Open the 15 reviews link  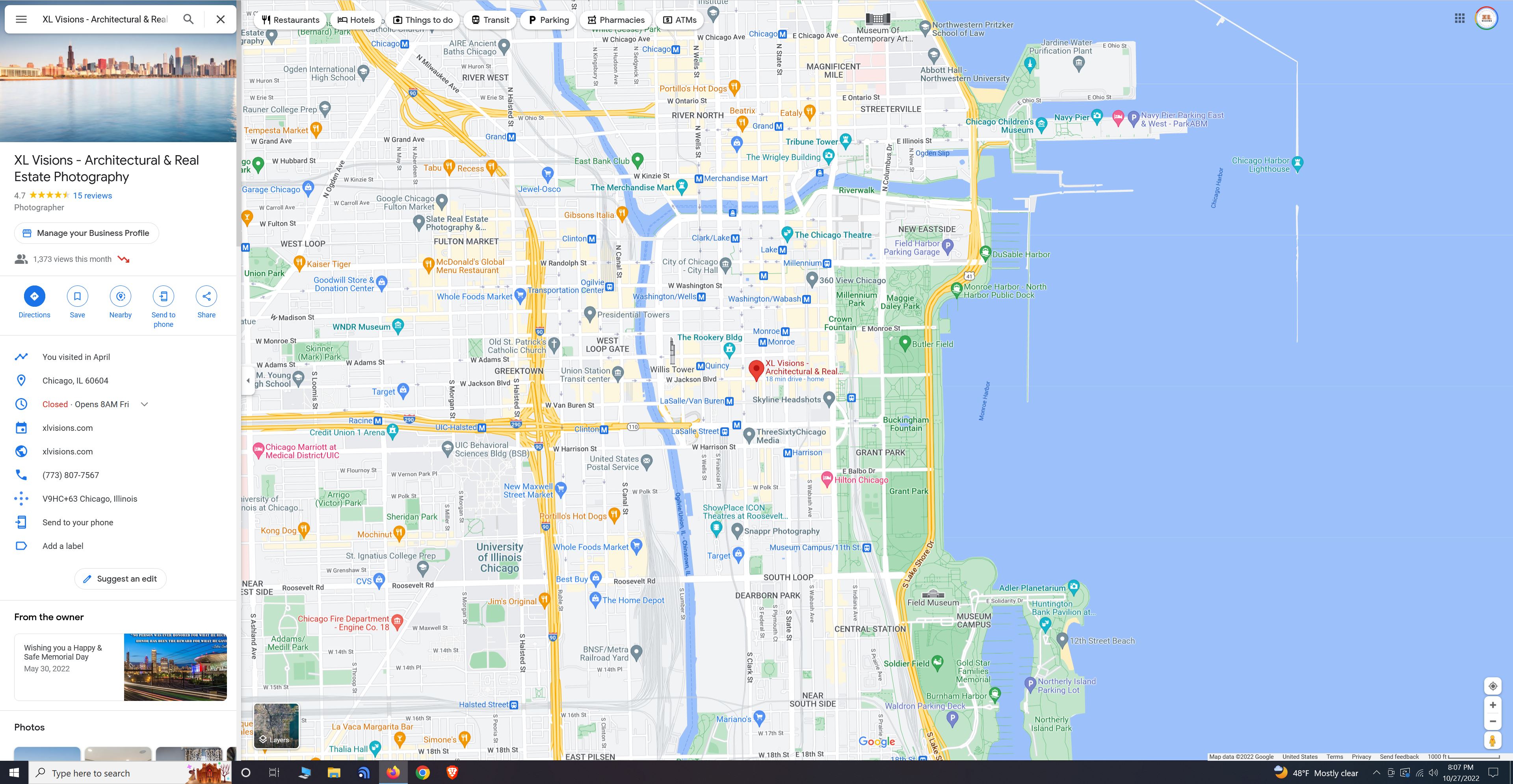92,195
